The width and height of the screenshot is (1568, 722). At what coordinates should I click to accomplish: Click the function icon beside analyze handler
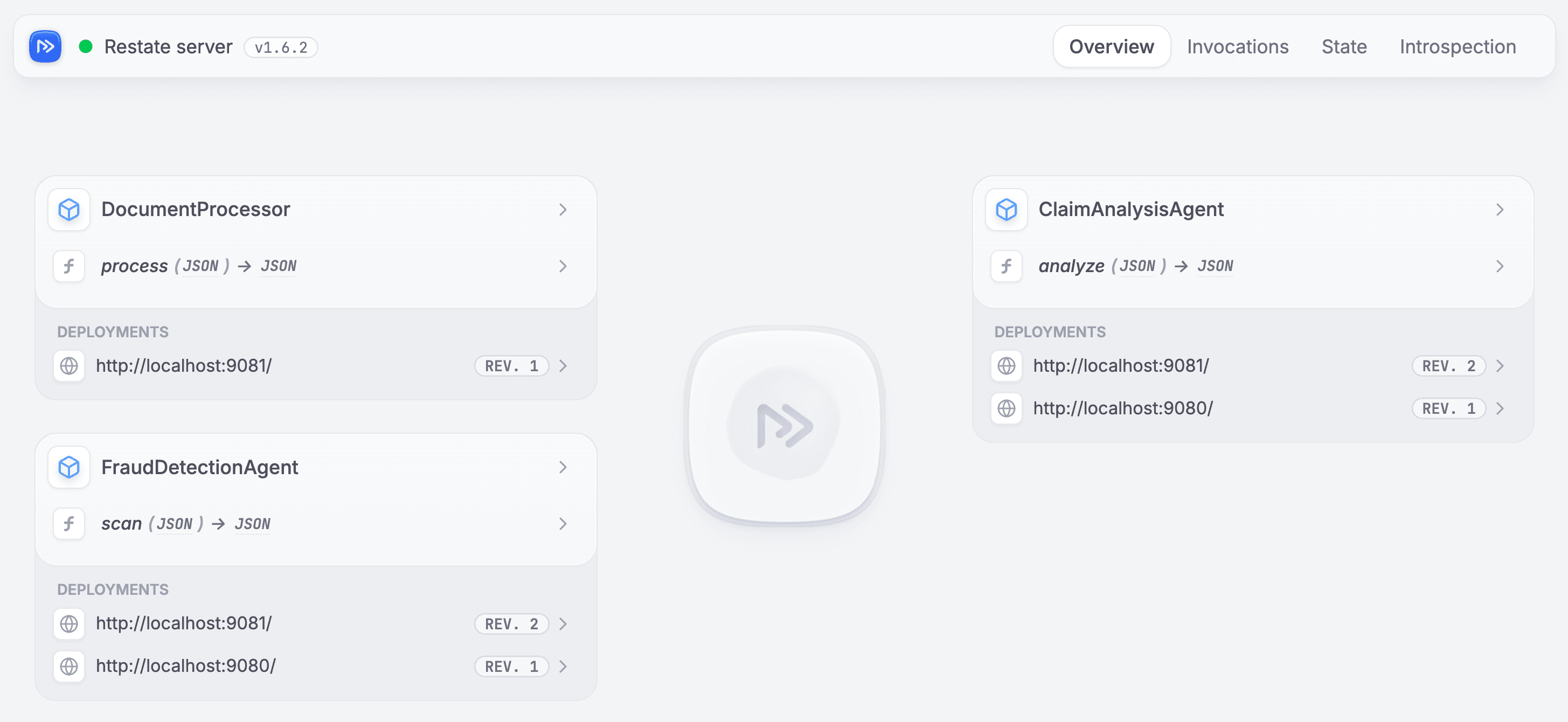pos(1006,266)
